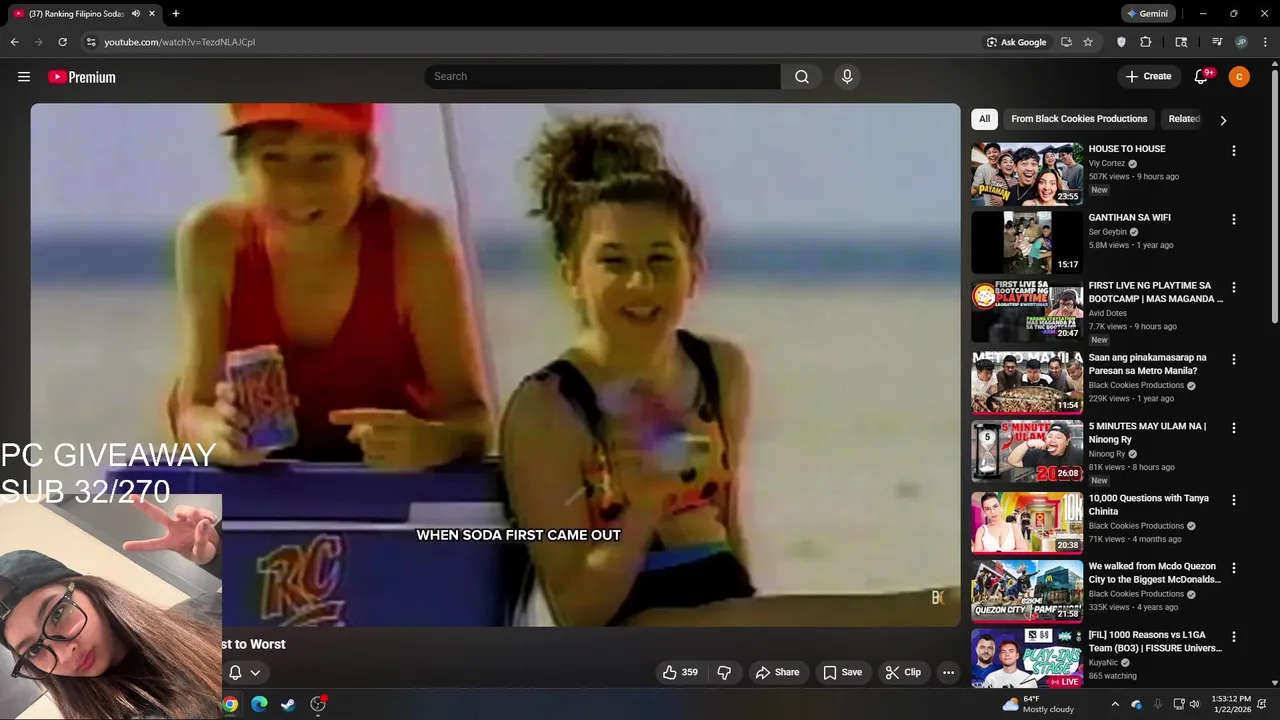Image resolution: width=1280 pixels, height=720 pixels.
Task: Select the Related filter chip
Action: [1184, 119]
